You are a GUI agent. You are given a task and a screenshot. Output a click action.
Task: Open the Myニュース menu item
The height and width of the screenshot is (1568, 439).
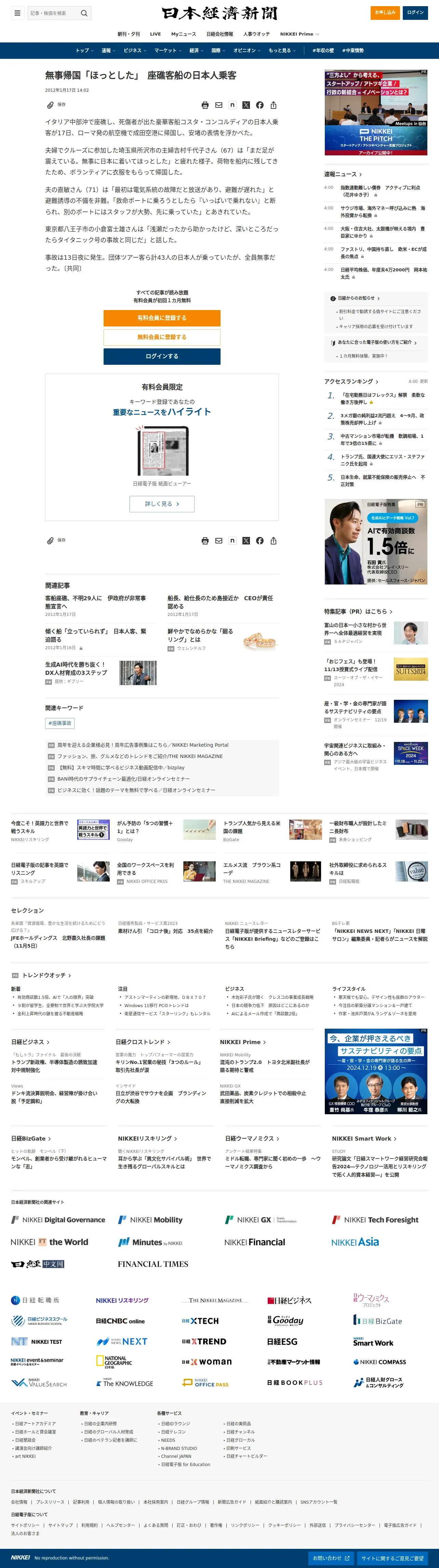click(x=184, y=34)
